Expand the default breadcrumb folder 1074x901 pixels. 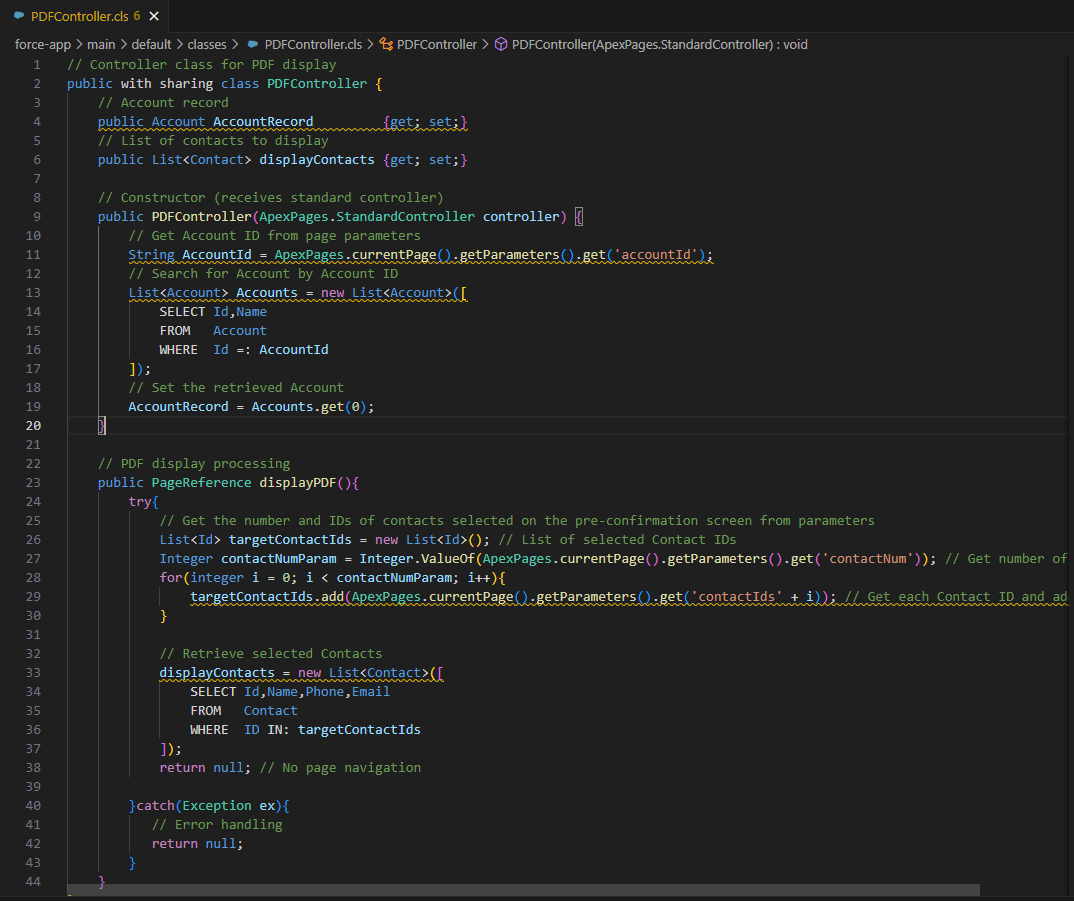coord(152,44)
